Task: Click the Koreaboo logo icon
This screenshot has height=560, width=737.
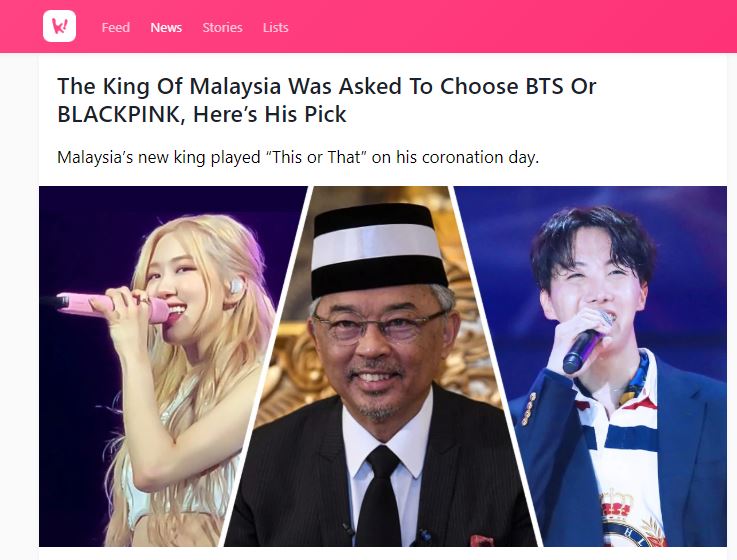Action: (59, 26)
